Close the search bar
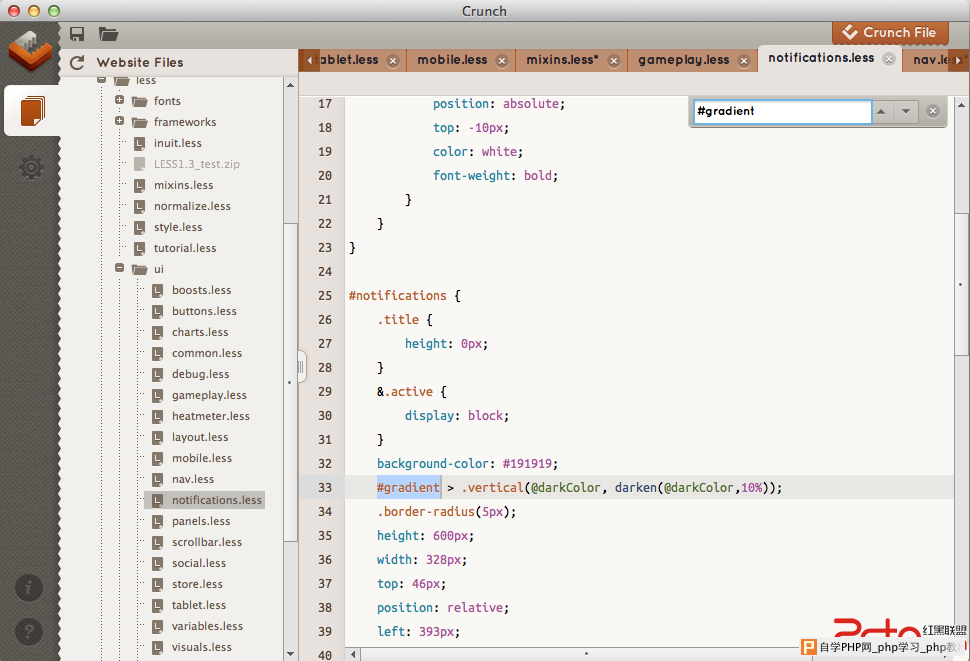 933,111
